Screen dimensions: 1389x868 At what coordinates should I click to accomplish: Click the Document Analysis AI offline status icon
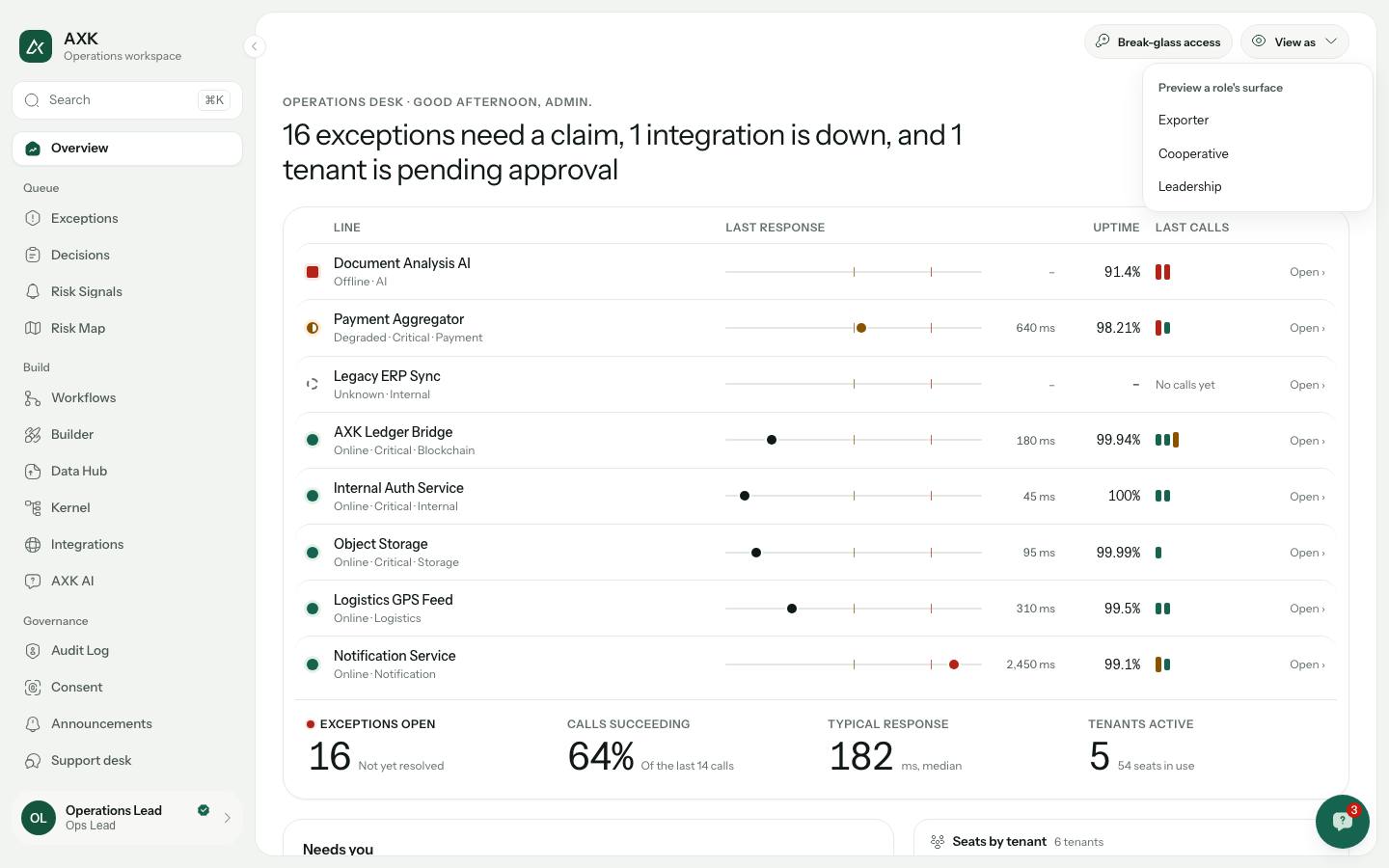[x=313, y=272]
